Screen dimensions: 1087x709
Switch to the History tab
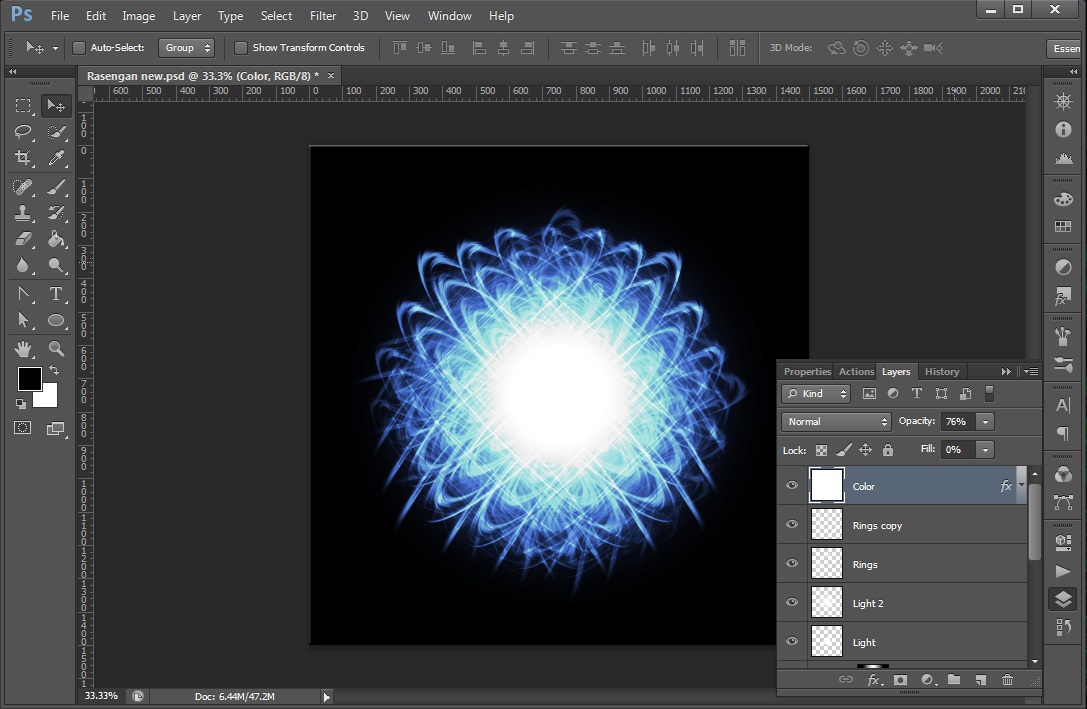[x=942, y=372]
